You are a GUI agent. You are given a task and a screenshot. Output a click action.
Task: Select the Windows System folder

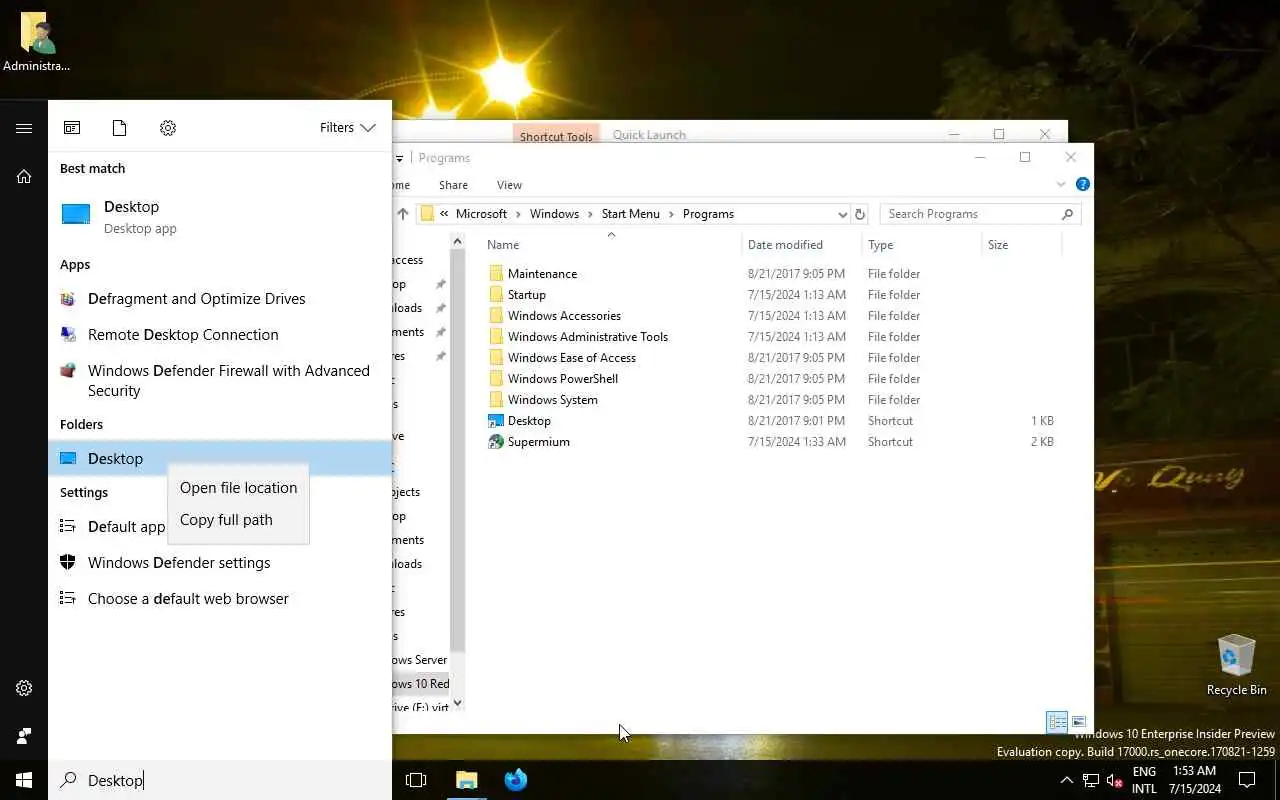[x=553, y=400]
